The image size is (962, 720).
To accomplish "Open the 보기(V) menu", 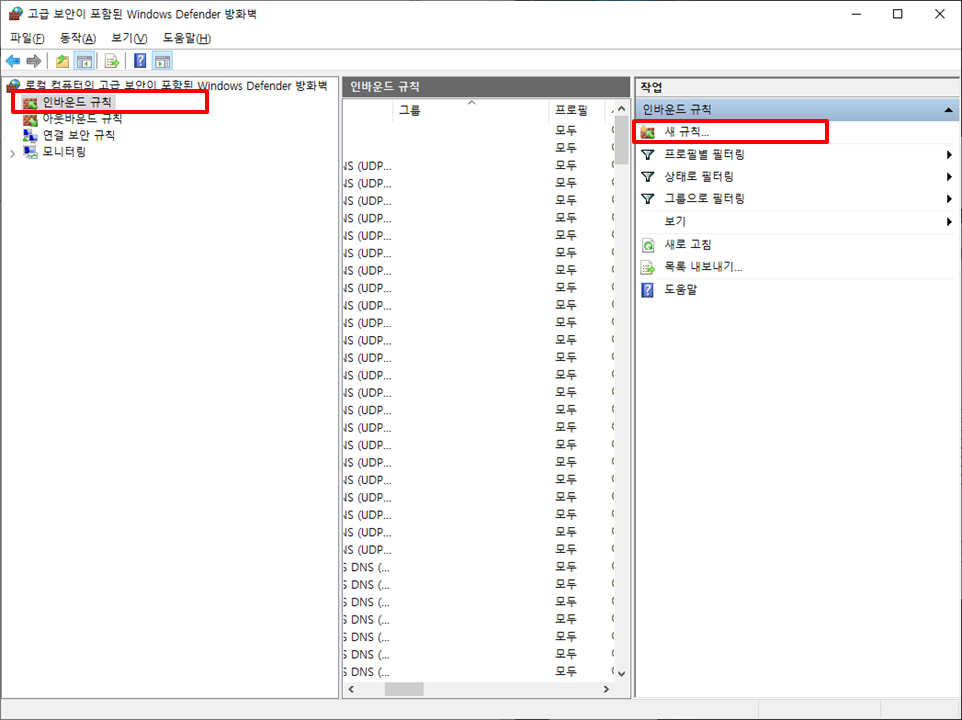I will (129, 38).
